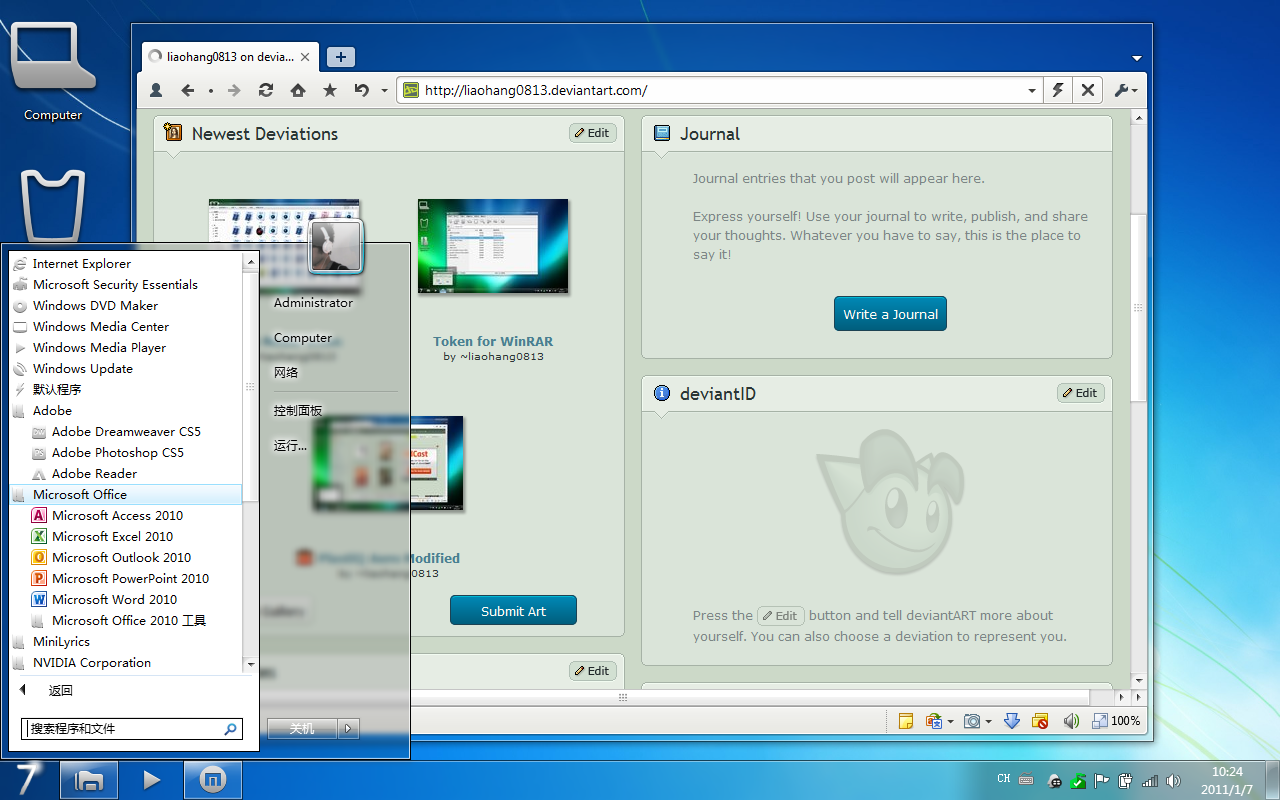The image size is (1280, 800).
Task: Open Administrator from the Start menu
Action: tap(313, 303)
